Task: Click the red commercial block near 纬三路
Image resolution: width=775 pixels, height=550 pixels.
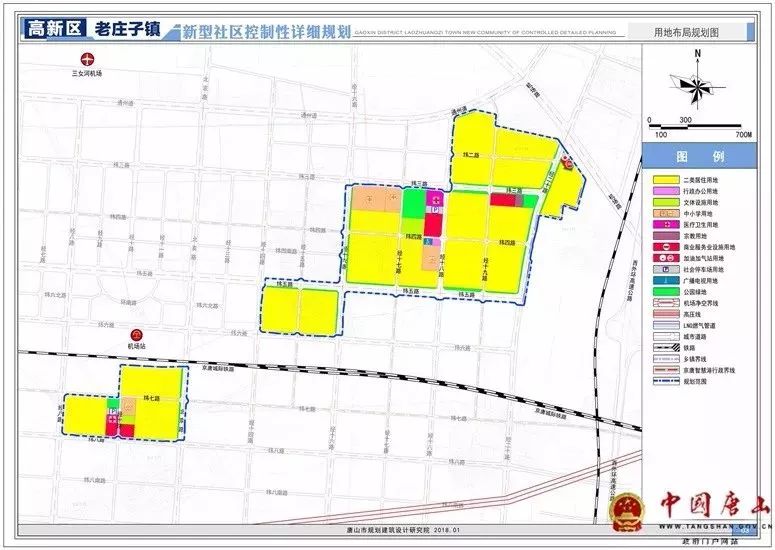Action: 503,200
